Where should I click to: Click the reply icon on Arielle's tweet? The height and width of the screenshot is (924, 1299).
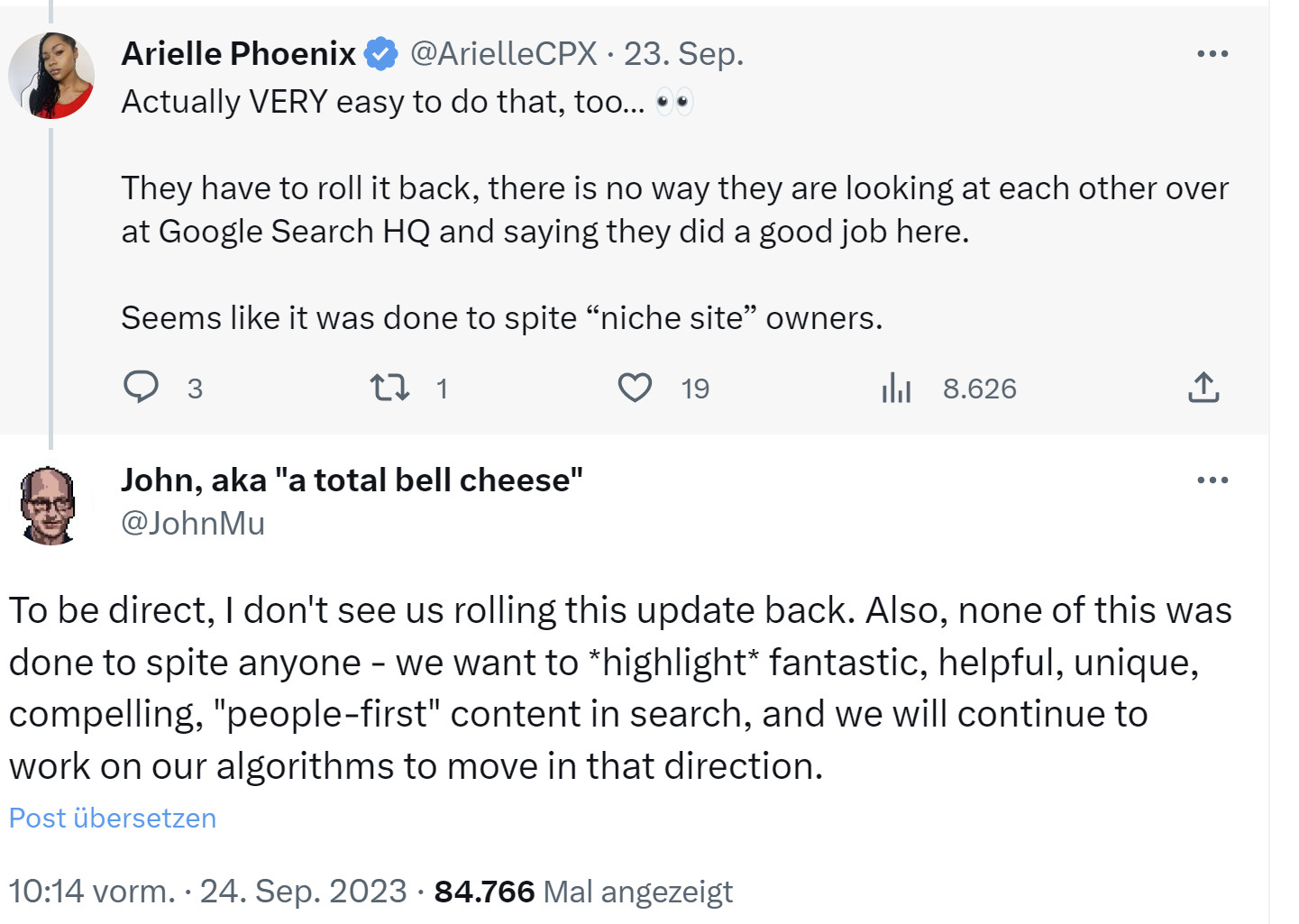coord(142,388)
